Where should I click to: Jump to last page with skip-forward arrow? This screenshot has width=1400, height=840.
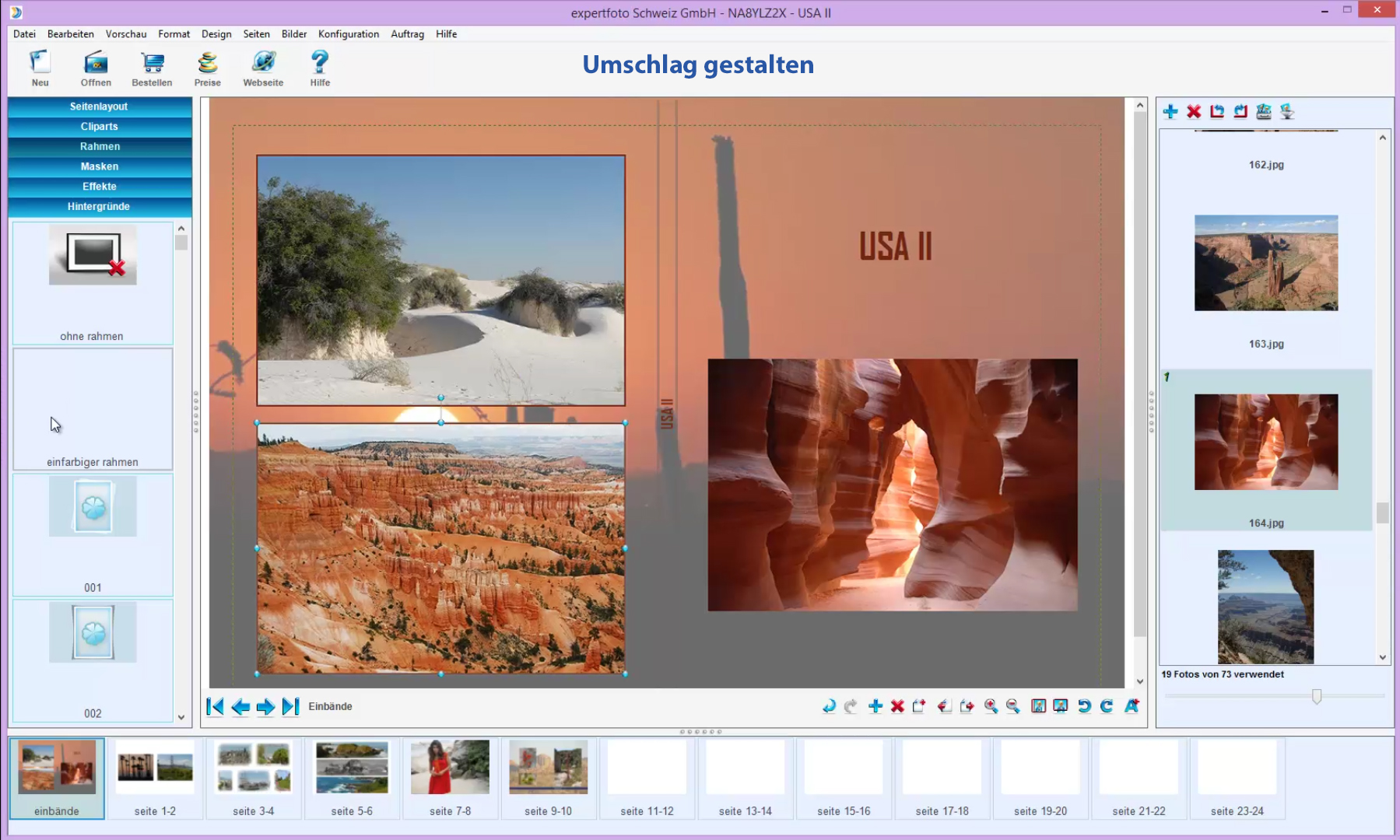(x=290, y=706)
